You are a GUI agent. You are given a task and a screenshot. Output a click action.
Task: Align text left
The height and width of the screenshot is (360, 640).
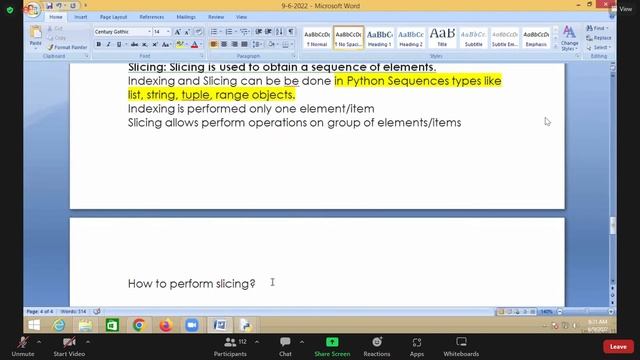tap(214, 44)
